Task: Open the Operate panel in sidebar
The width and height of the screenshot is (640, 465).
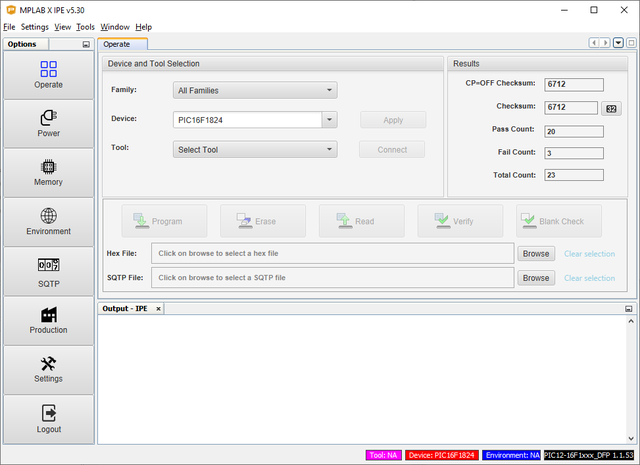Action: [x=48, y=75]
